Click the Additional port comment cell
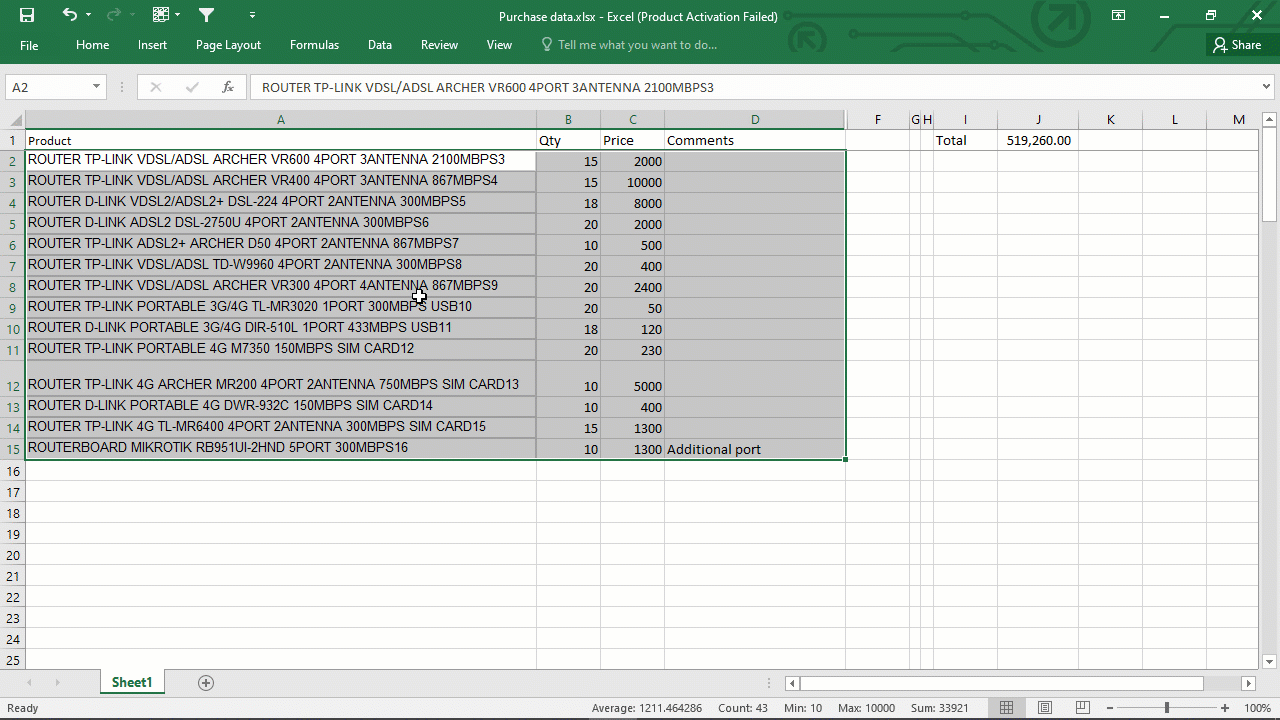Image resolution: width=1280 pixels, height=720 pixels. point(755,450)
